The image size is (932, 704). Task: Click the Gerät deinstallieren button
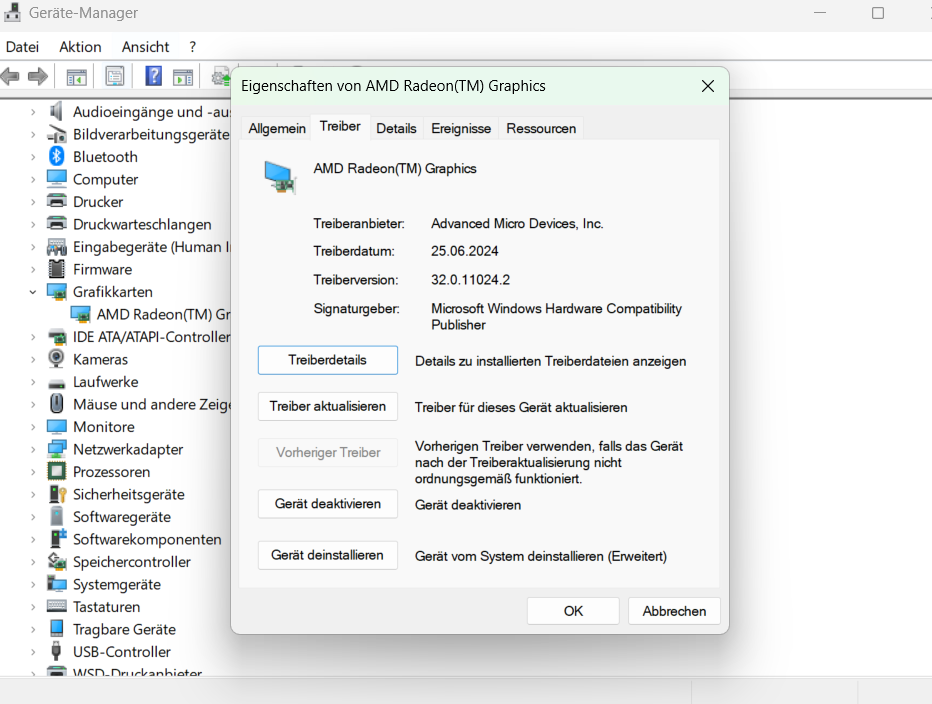coord(328,555)
